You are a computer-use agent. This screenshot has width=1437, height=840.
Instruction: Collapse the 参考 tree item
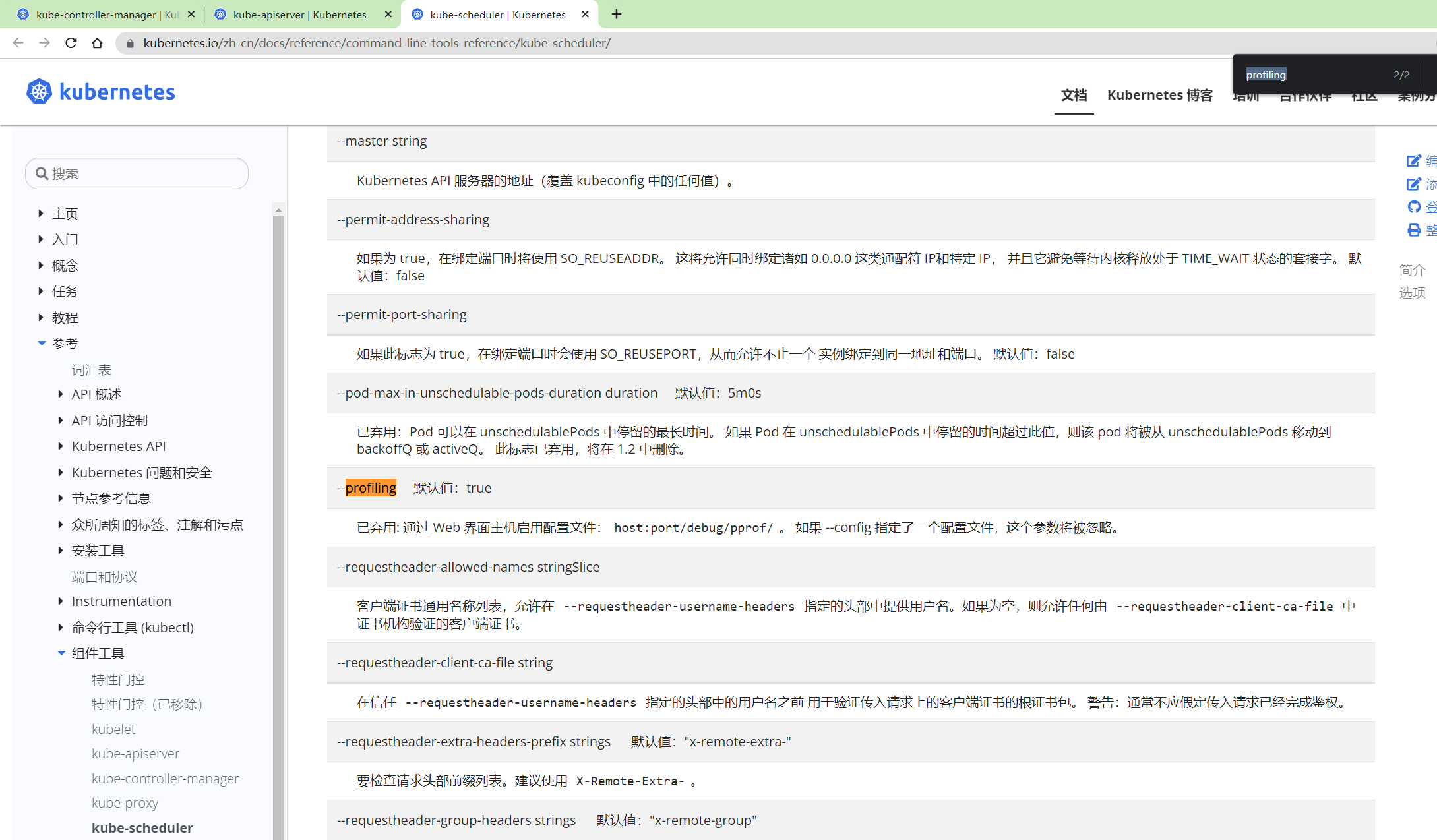point(42,344)
